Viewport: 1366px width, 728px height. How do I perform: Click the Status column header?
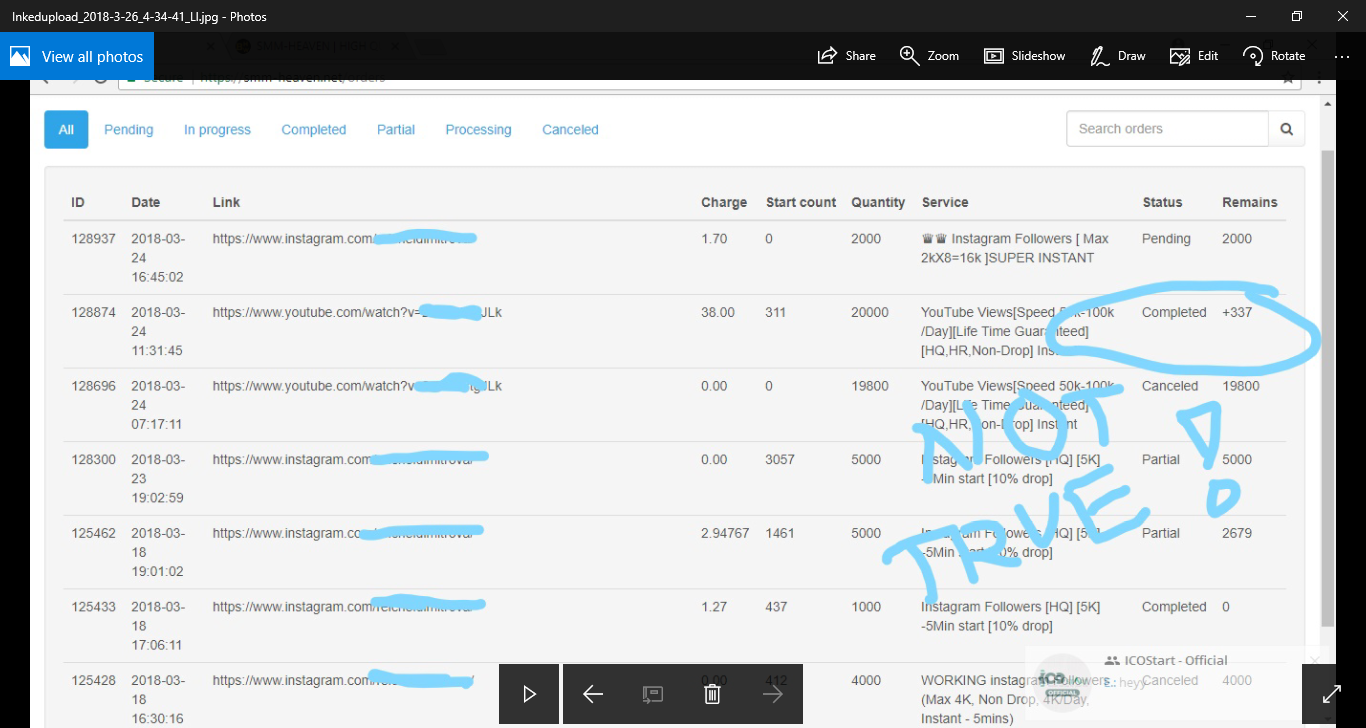[x=1162, y=202]
